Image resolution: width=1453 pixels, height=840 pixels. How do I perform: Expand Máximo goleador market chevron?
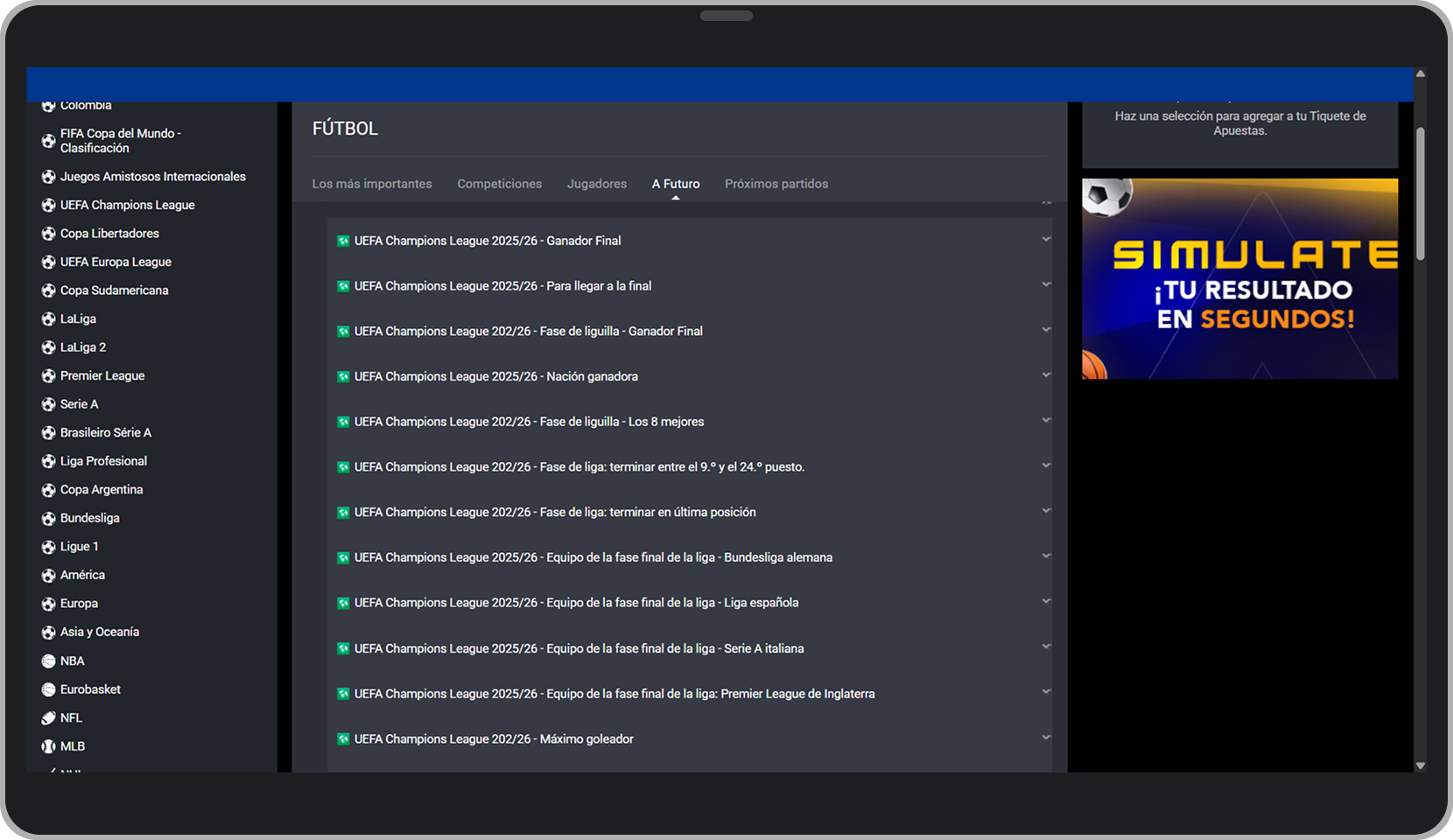point(1046,737)
